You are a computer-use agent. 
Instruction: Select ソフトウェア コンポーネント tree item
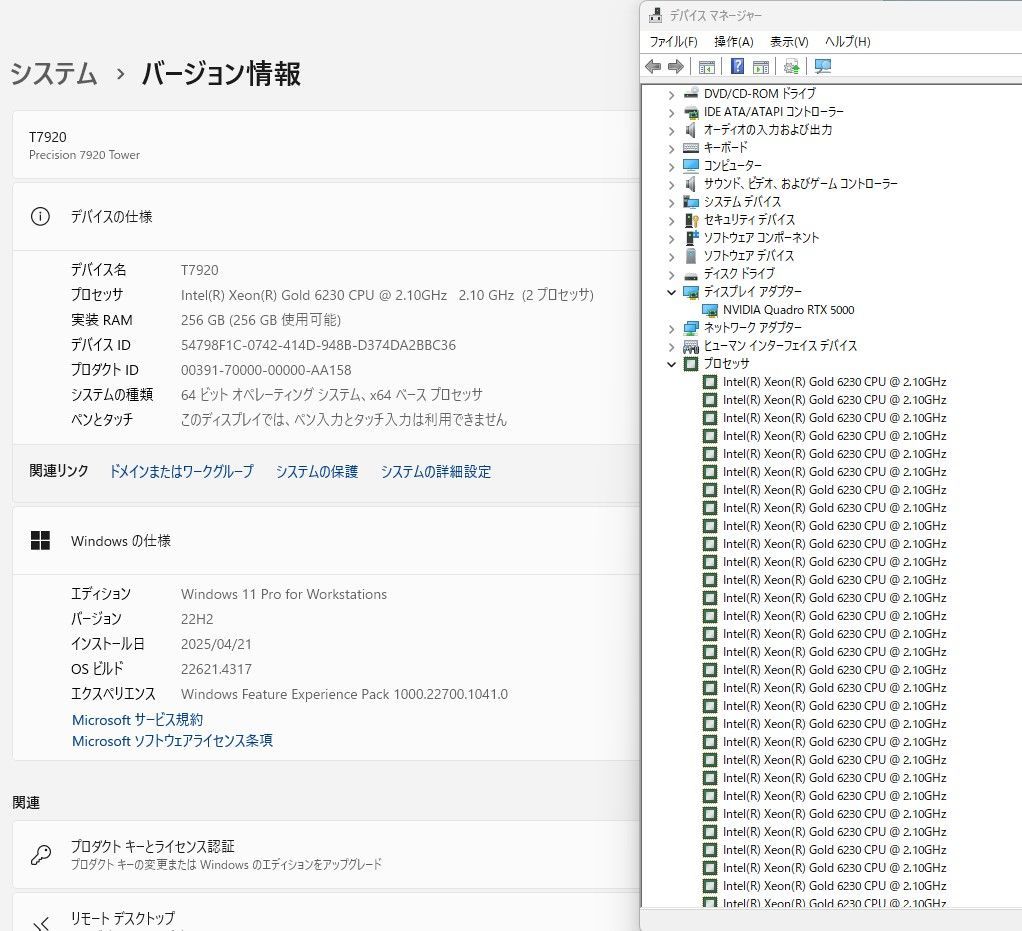click(761, 238)
